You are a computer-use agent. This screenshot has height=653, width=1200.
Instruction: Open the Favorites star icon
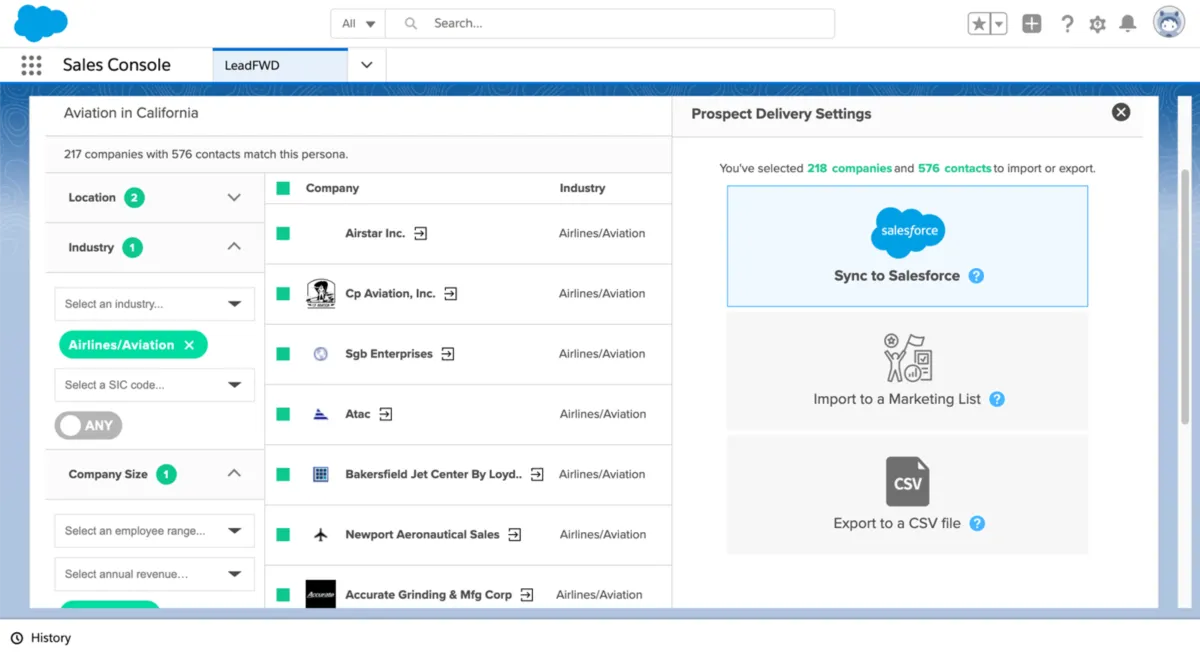979,24
